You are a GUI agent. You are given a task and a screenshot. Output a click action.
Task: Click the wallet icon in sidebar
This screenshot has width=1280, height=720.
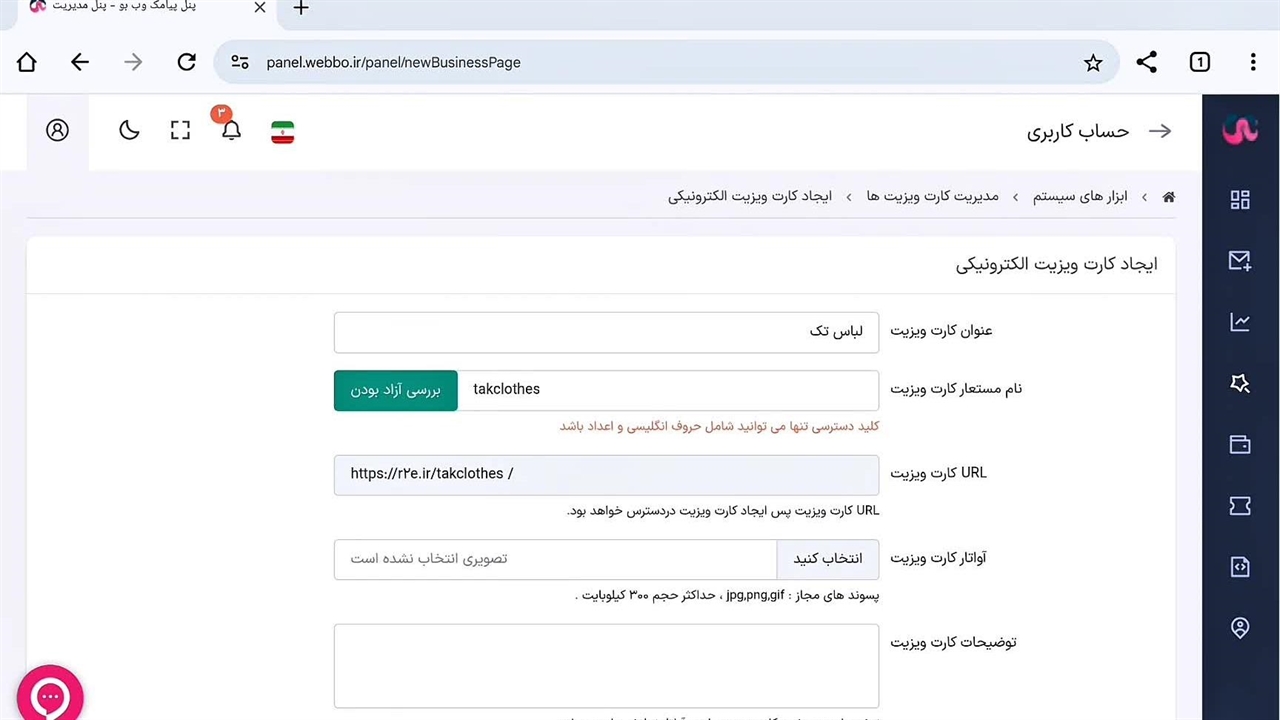1240,445
